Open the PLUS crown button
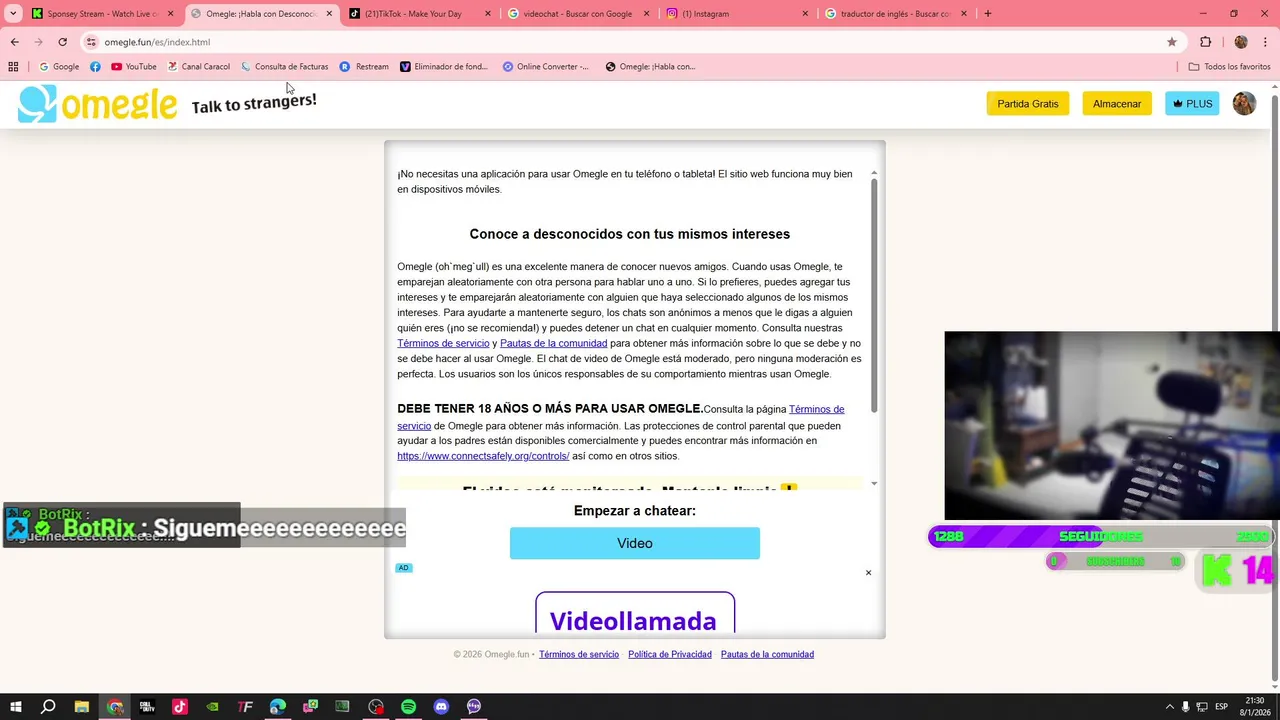The width and height of the screenshot is (1280, 720). pos(1192,104)
